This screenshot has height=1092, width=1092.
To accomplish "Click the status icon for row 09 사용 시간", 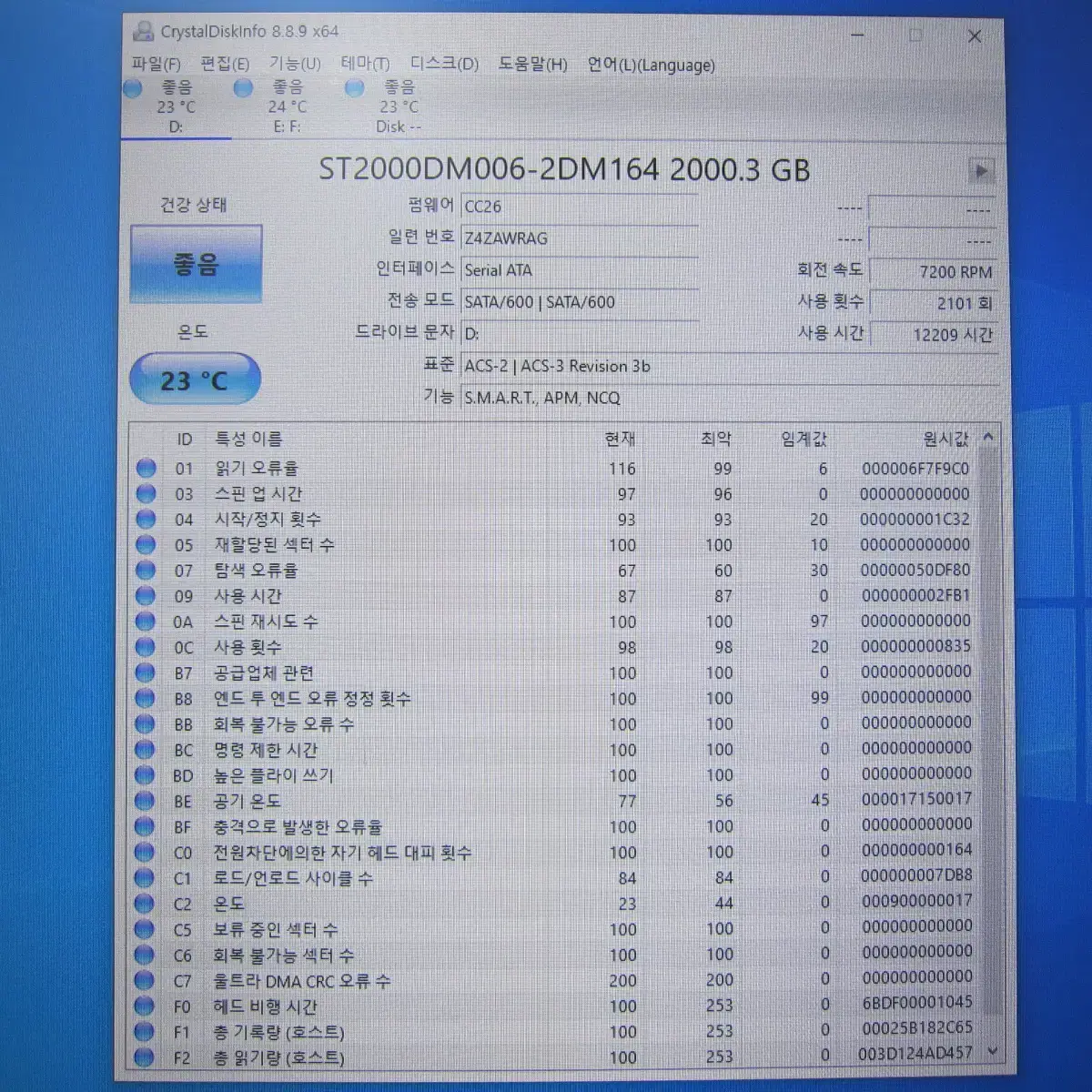I will click(x=146, y=595).
